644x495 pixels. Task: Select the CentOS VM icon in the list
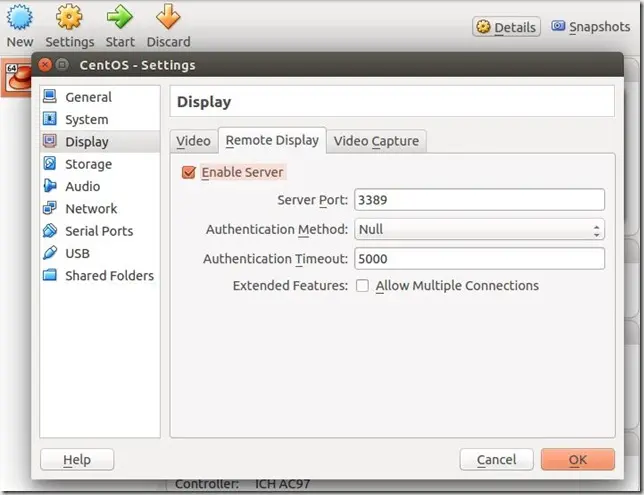point(17,77)
